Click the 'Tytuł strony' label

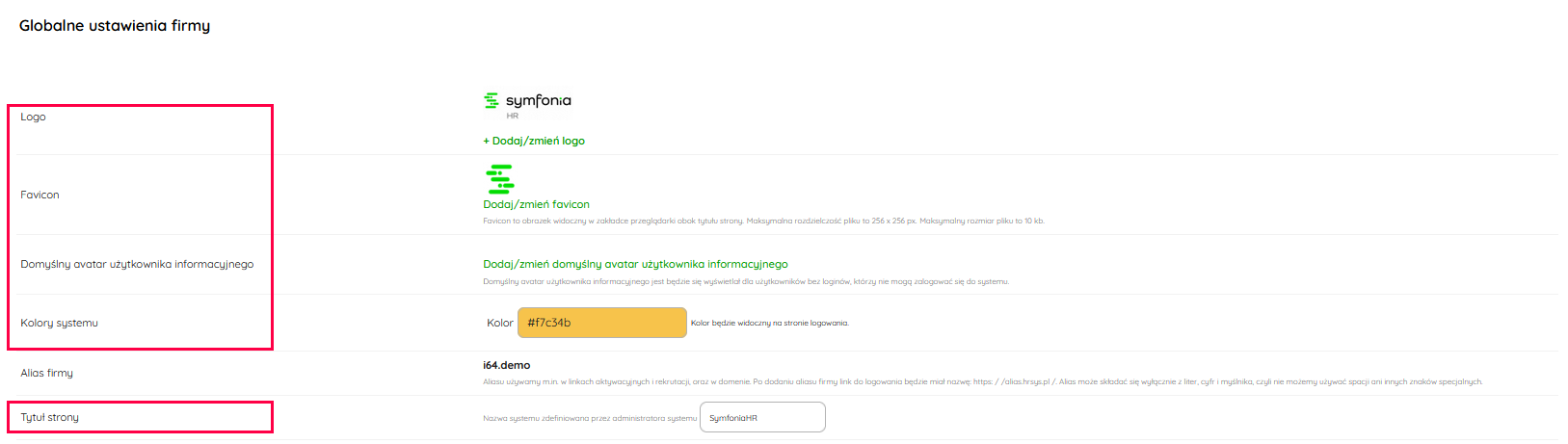tap(50, 417)
